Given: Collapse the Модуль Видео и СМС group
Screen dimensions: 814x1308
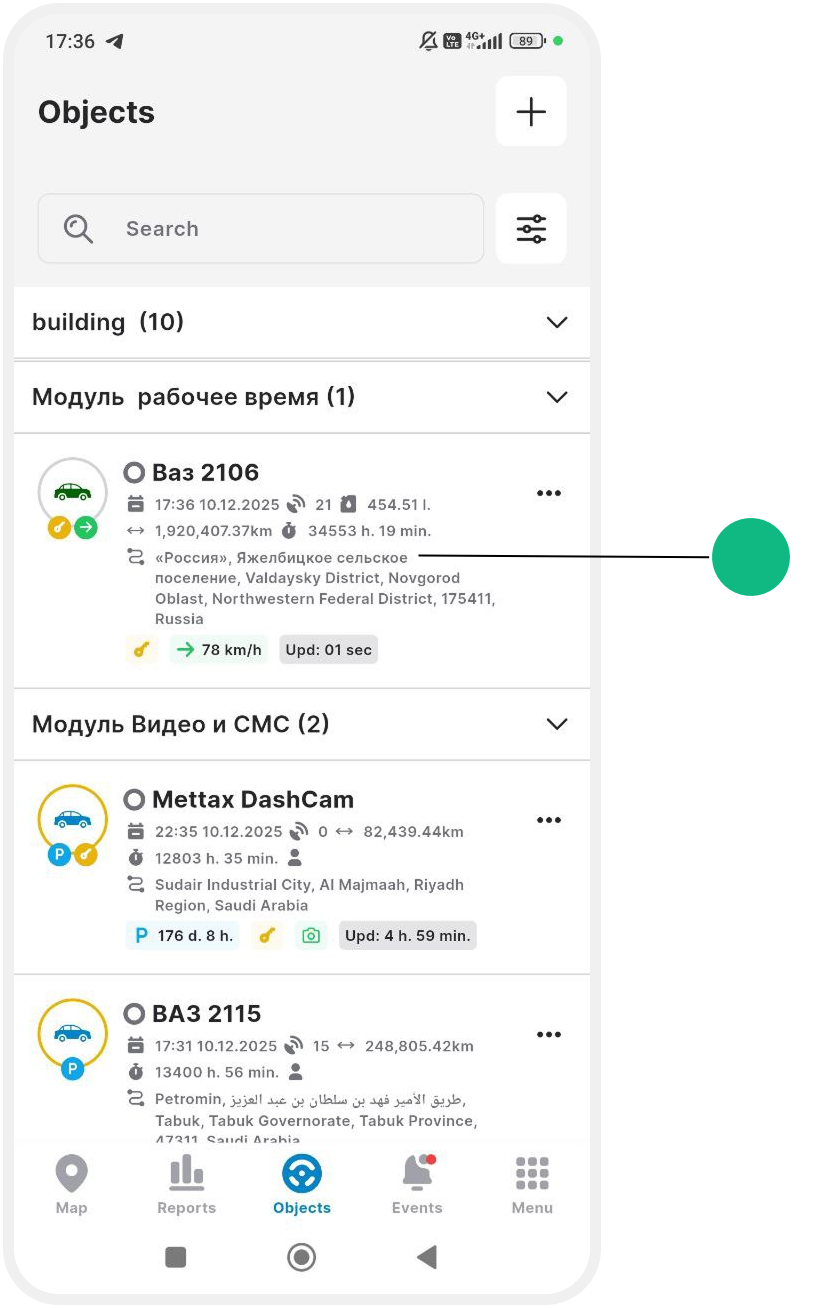Looking at the screenshot, I should (557, 724).
